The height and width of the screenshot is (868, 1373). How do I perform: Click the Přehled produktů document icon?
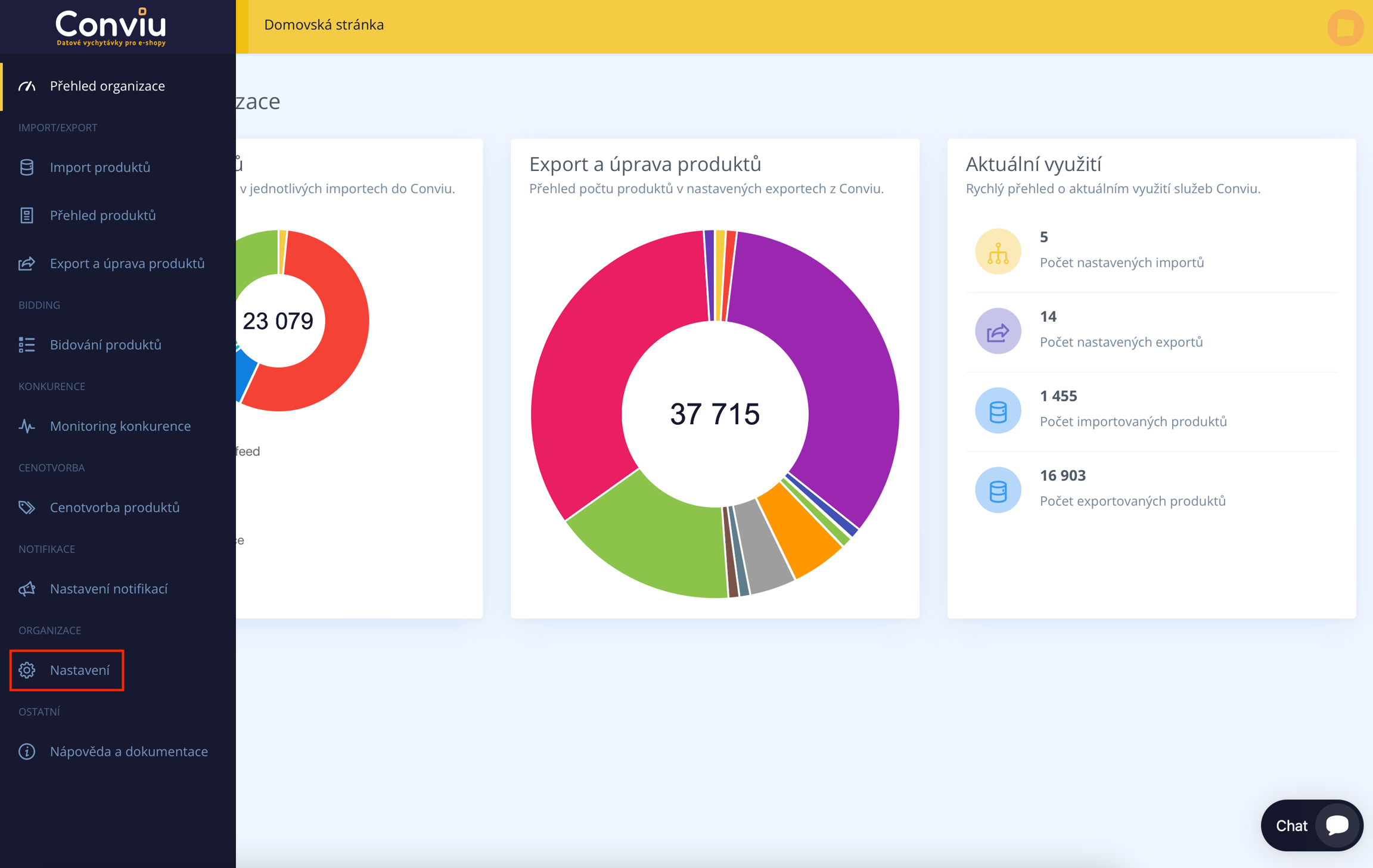[x=27, y=216]
